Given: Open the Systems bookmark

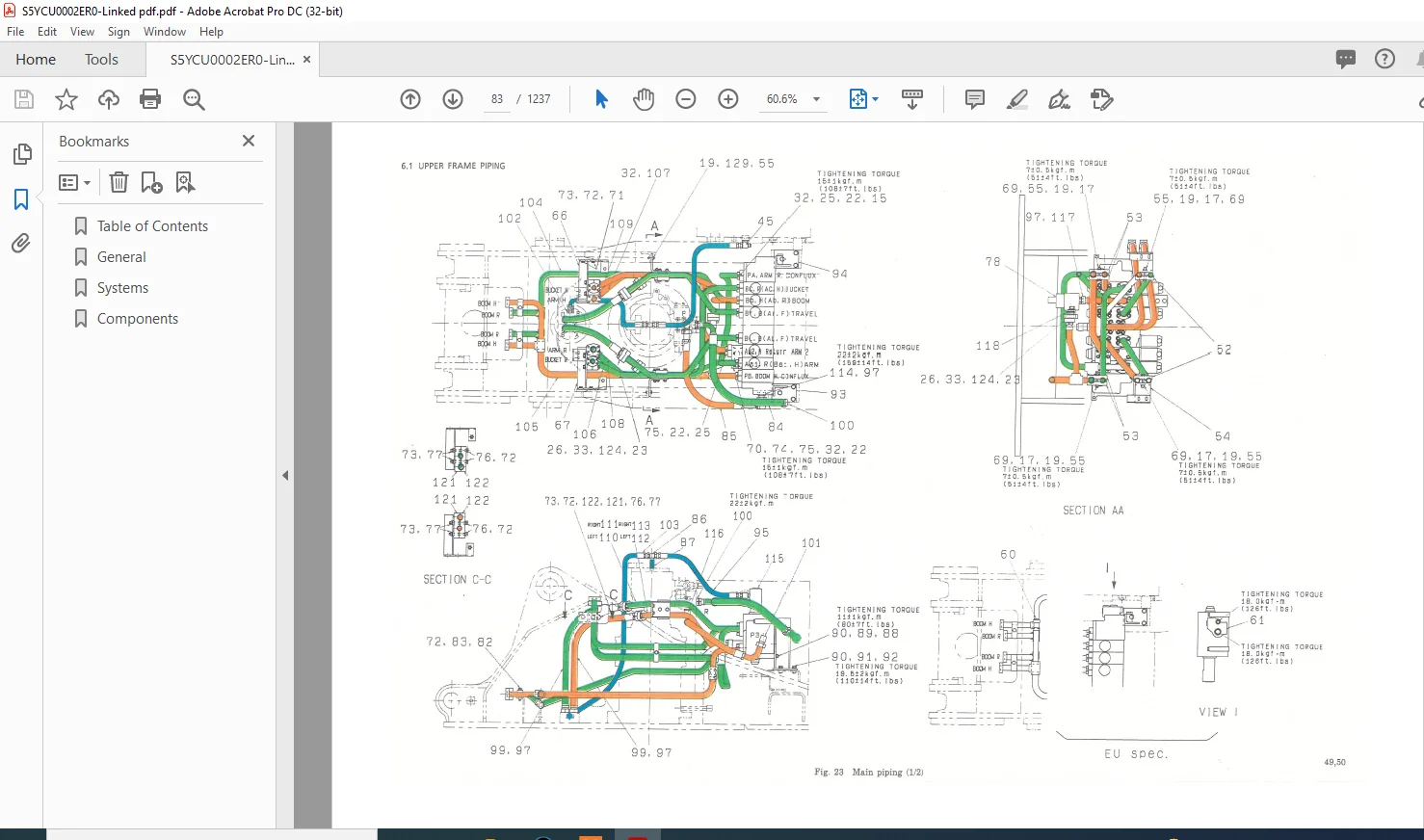Looking at the screenshot, I should (122, 288).
